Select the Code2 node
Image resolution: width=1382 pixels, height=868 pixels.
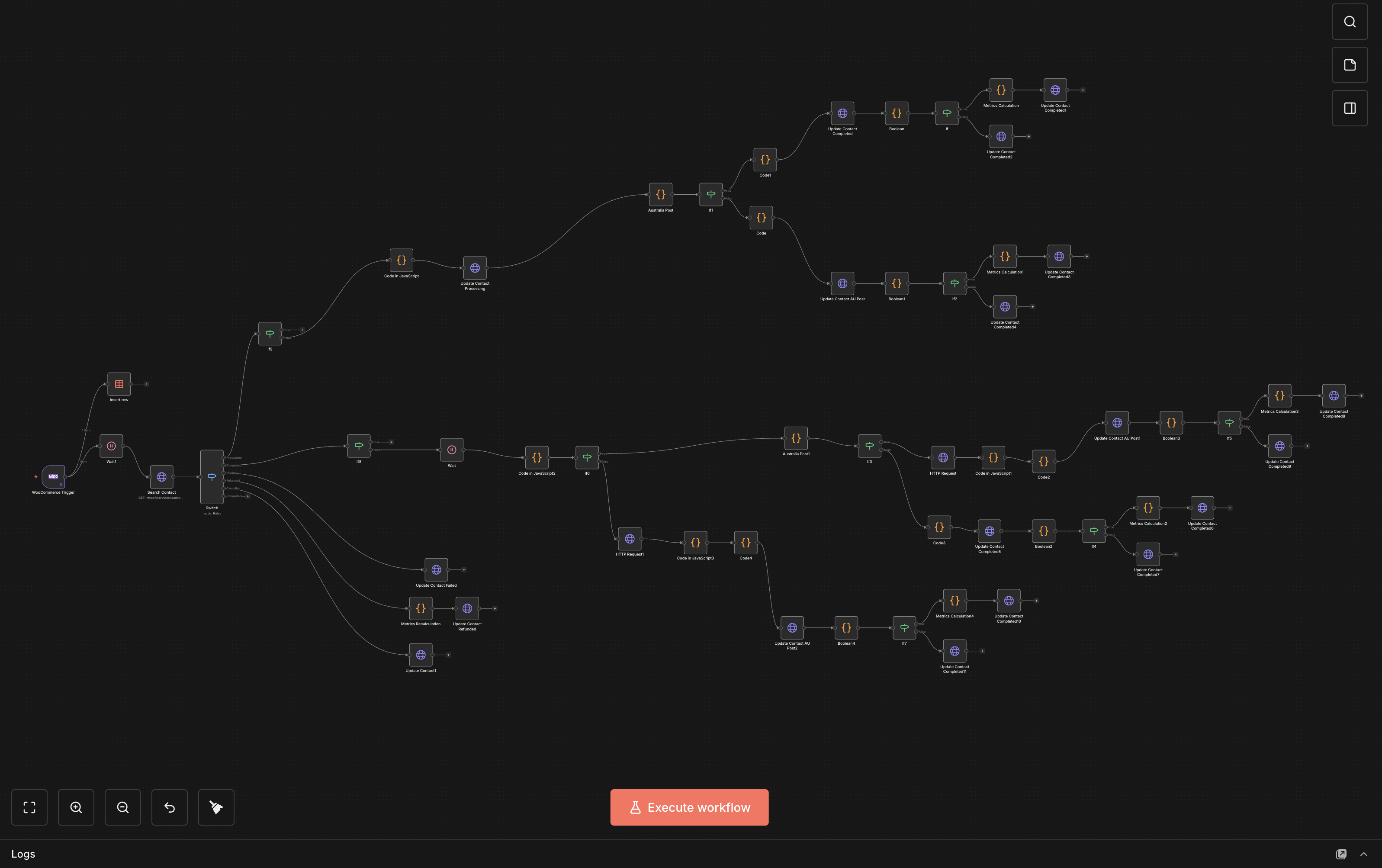pyautogui.click(x=1043, y=462)
